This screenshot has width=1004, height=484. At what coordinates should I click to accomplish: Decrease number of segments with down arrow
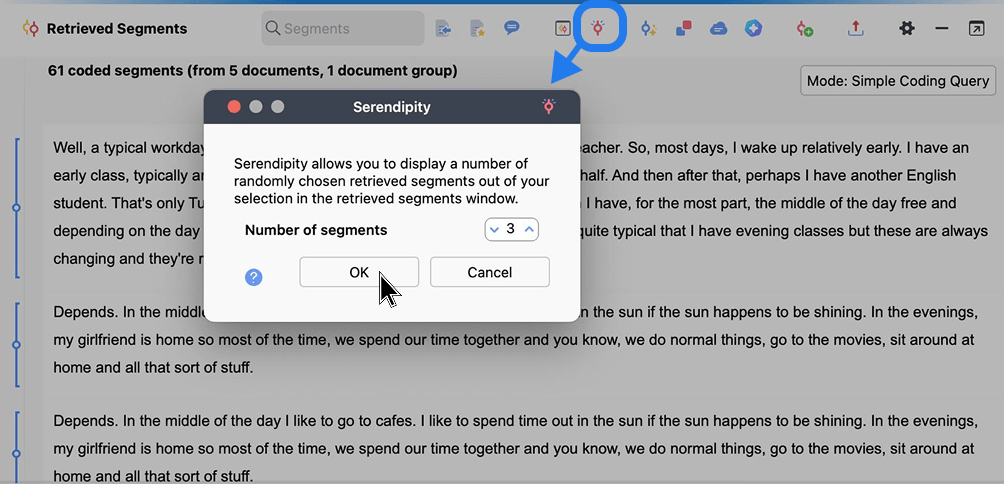pyautogui.click(x=494, y=229)
